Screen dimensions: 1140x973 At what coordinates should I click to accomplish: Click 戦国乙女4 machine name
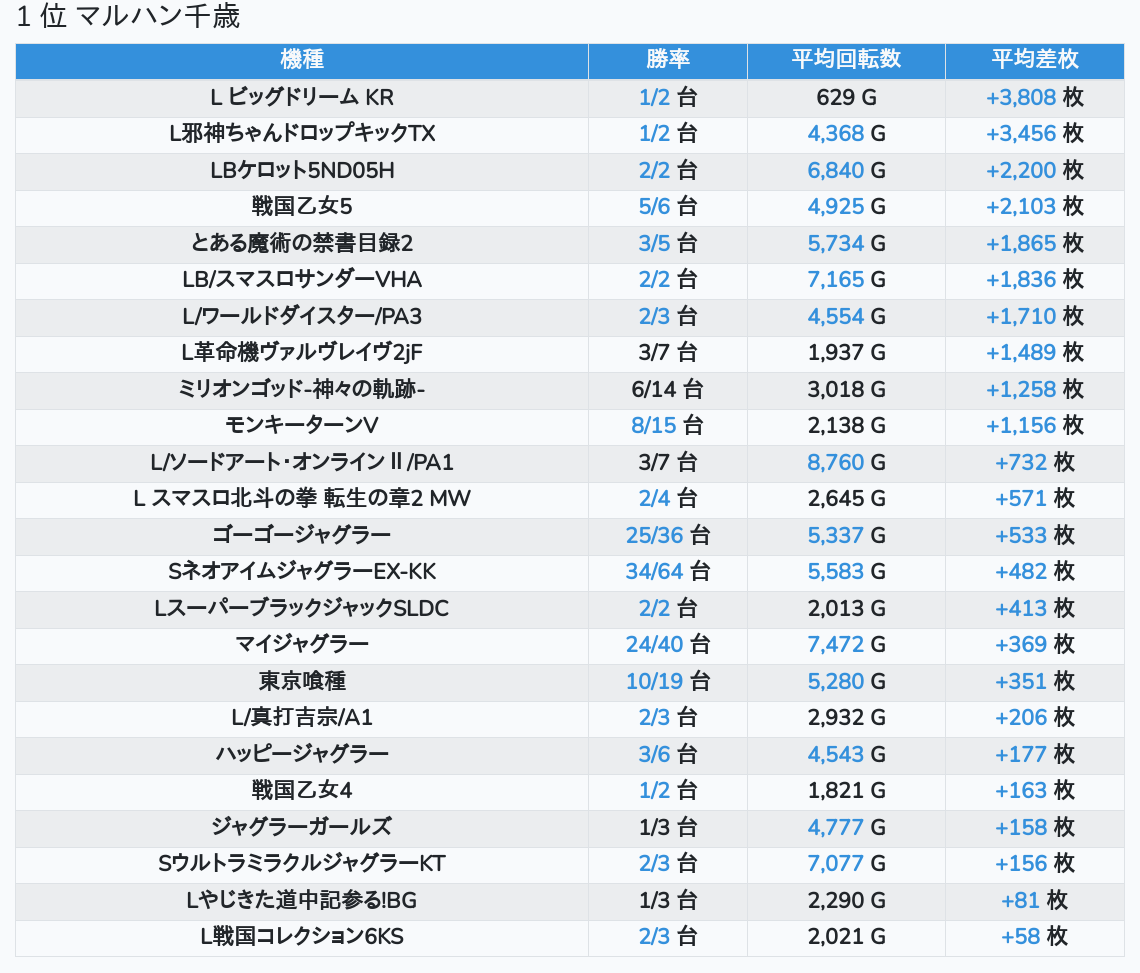click(302, 790)
